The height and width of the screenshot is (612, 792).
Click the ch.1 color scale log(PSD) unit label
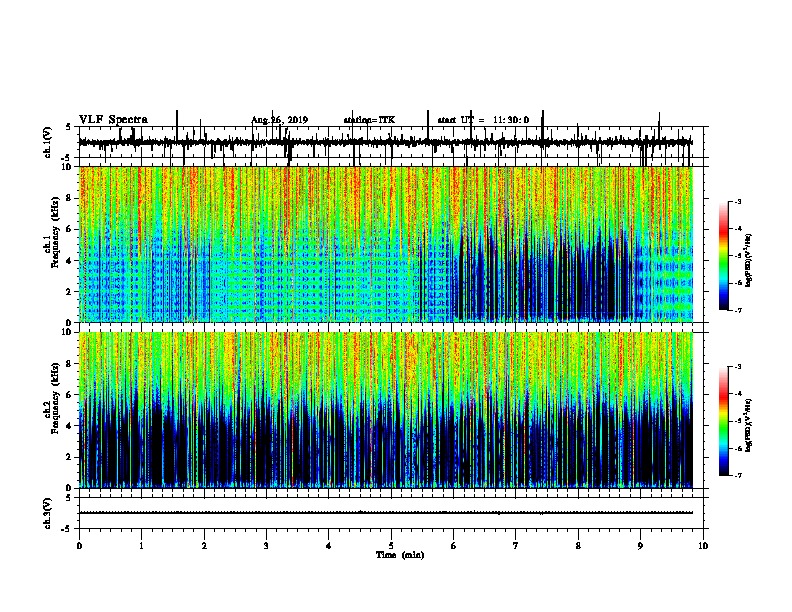click(749, 260)
